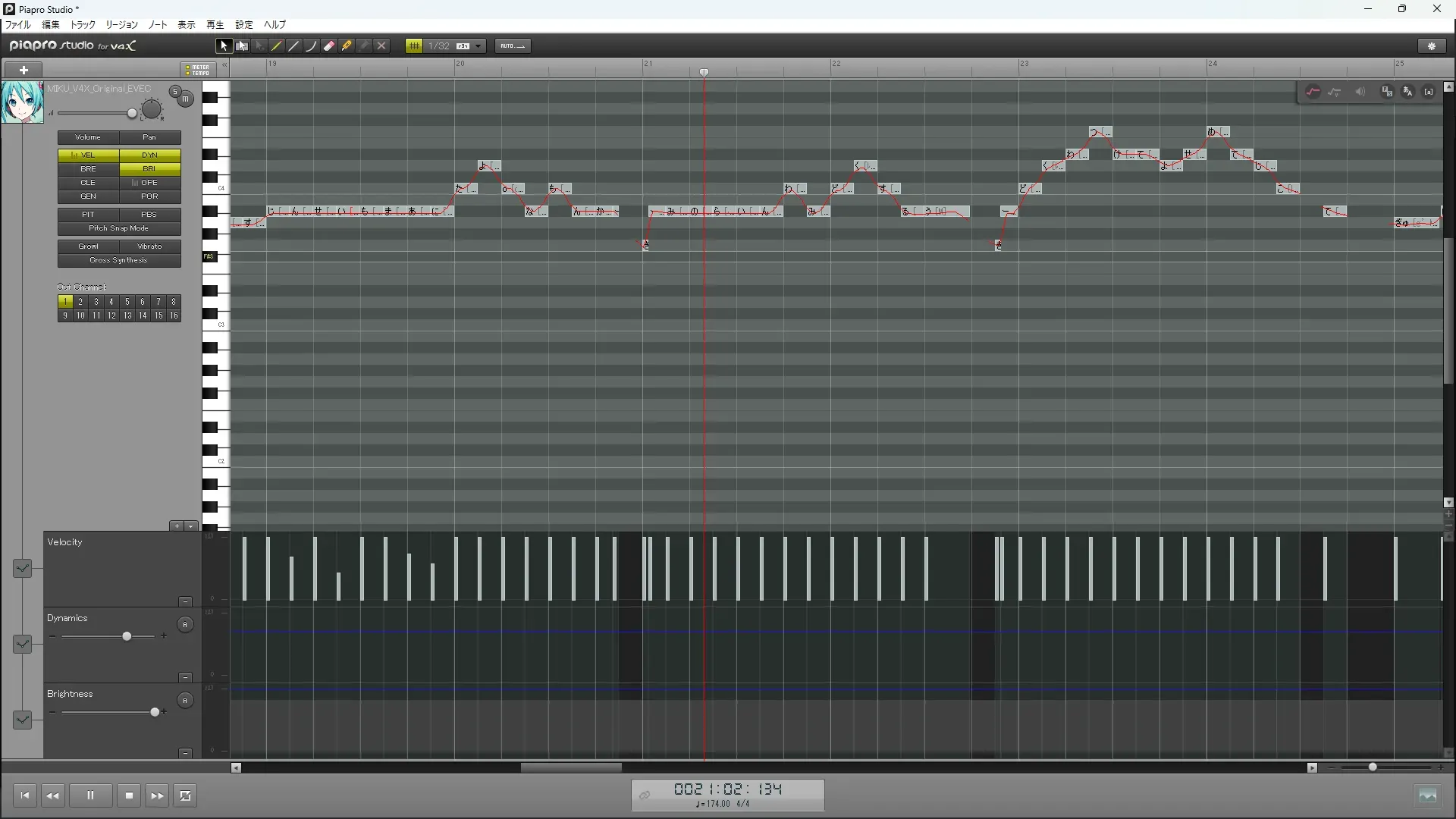Open settings gear in top right

(x=1432, y=46)
